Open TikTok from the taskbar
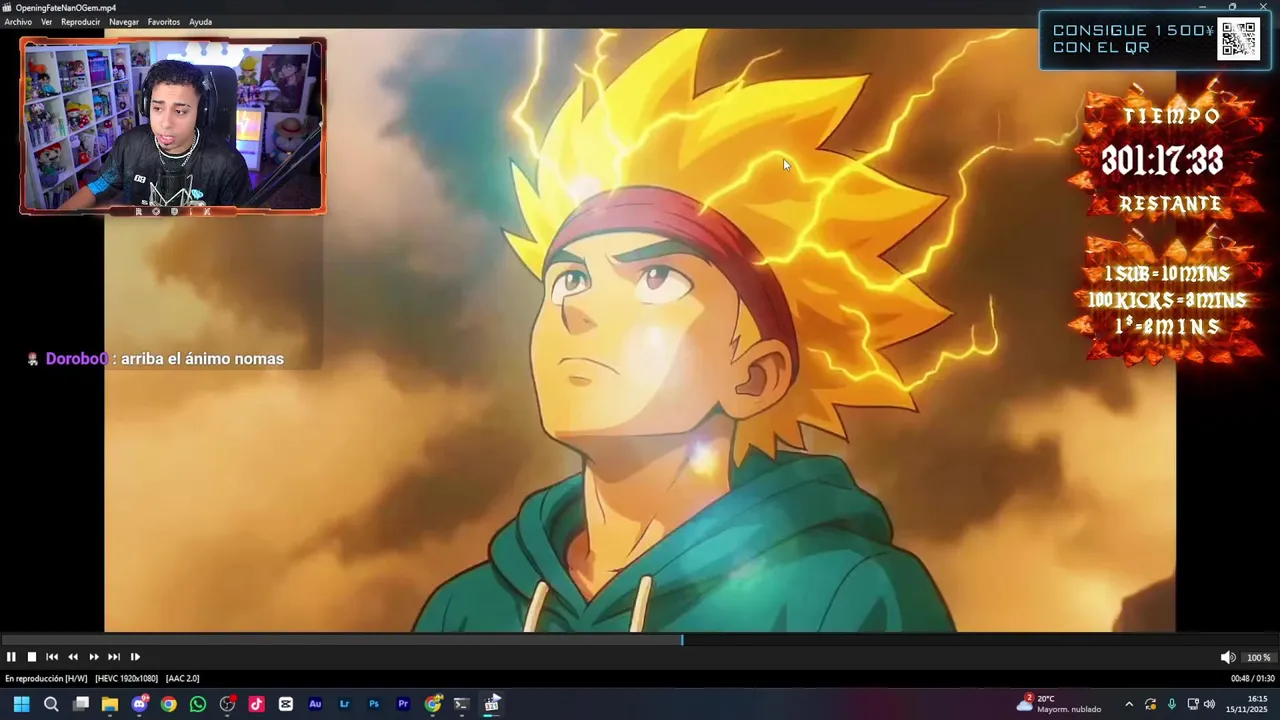This screenshot has height=720, width=1280. point(257,704)
